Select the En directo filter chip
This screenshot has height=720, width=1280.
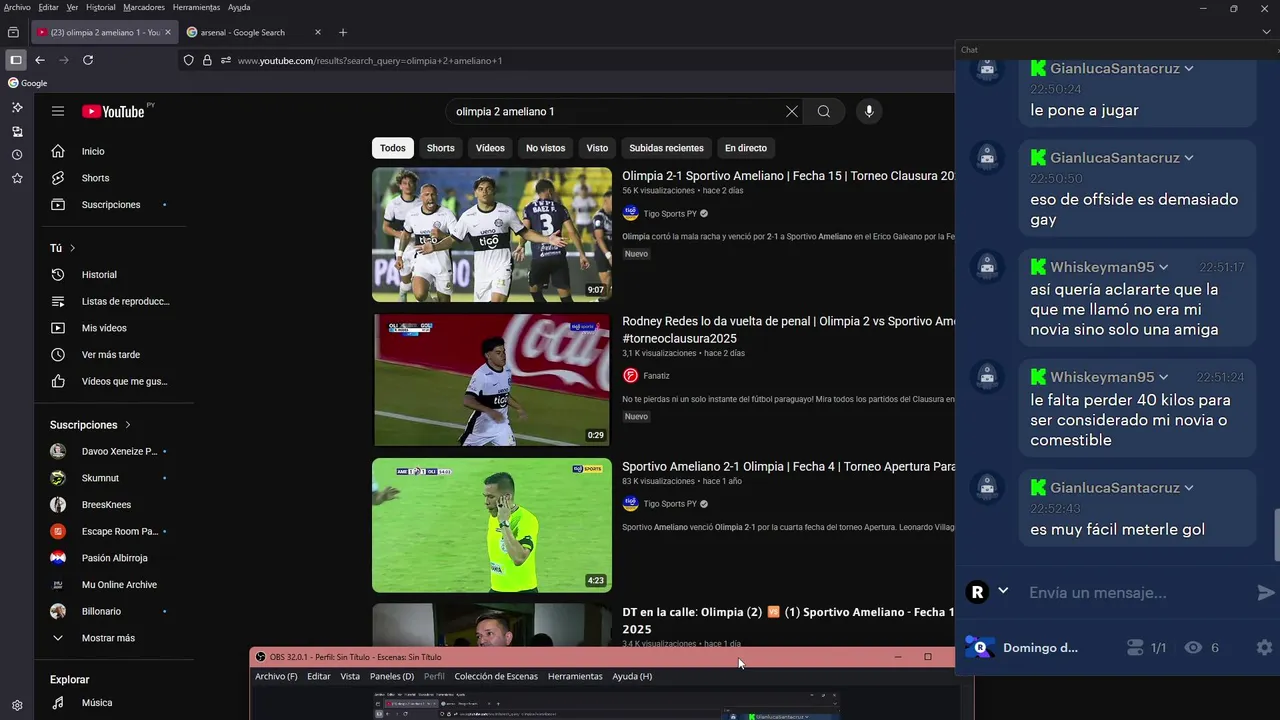(746, 148)
